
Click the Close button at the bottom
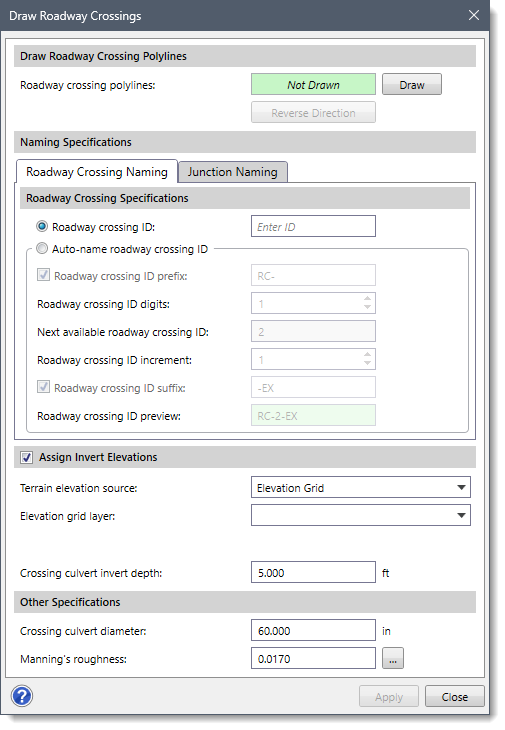coord(455,696)
